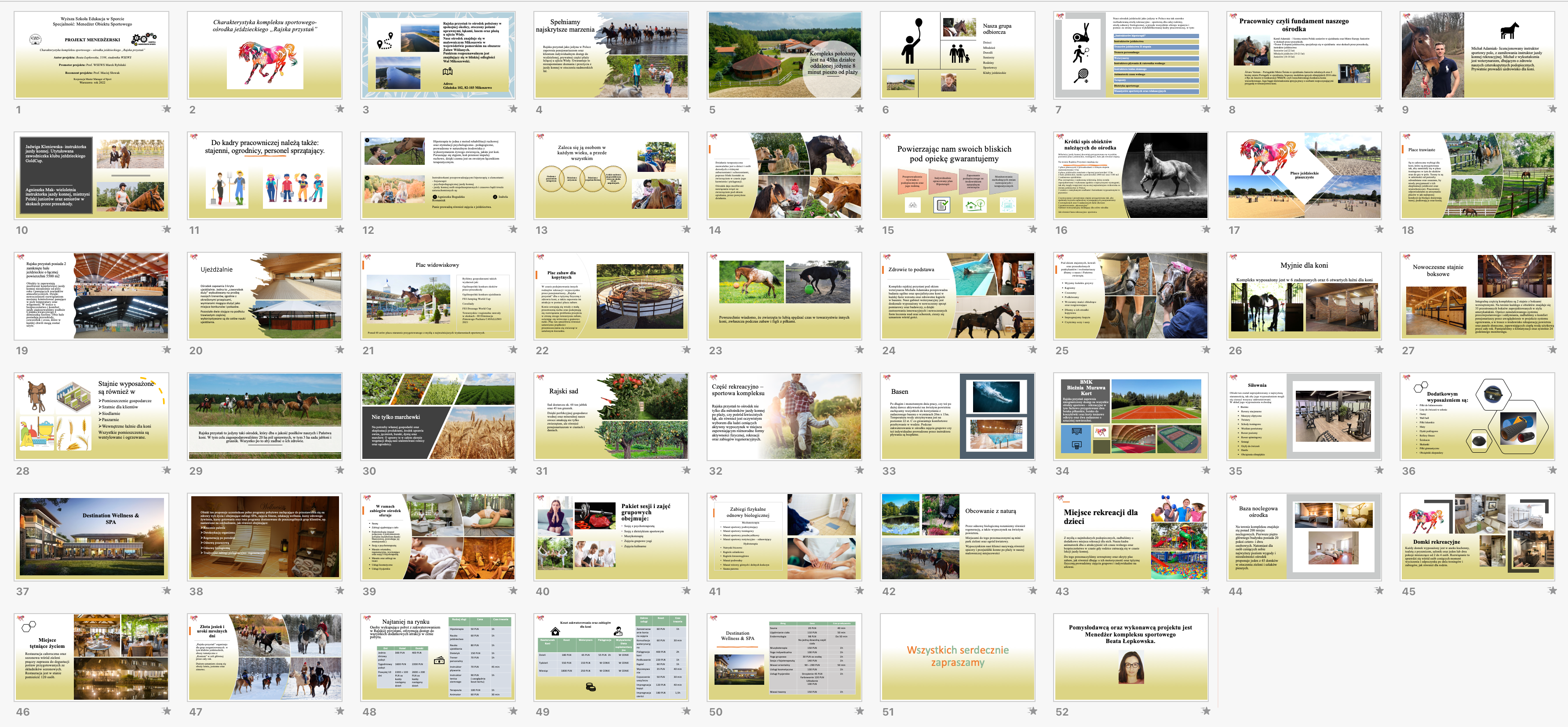Select the PROJEKT MENEDŻERSKI title slide
This screenshot has height=727, width=1568.
(91, 55)
